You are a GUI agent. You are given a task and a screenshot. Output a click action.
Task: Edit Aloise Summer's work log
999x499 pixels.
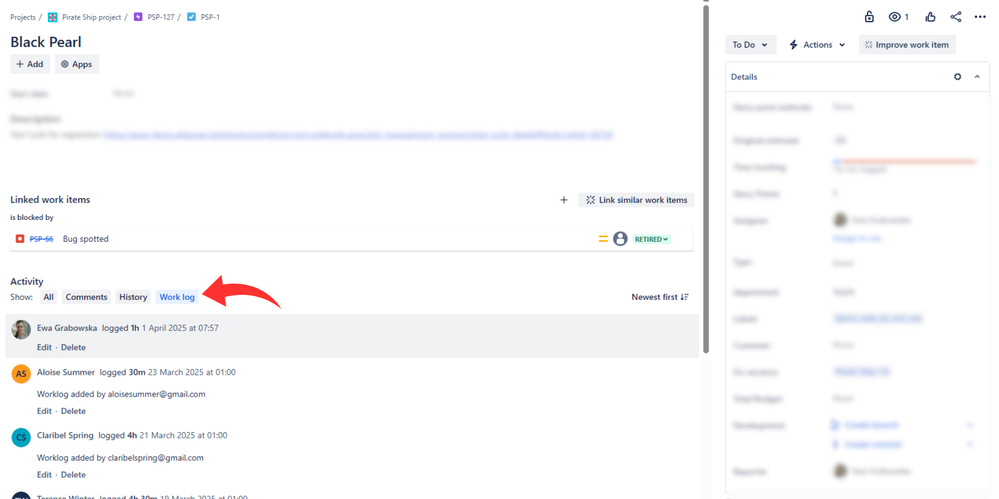(x=44, y=411)
